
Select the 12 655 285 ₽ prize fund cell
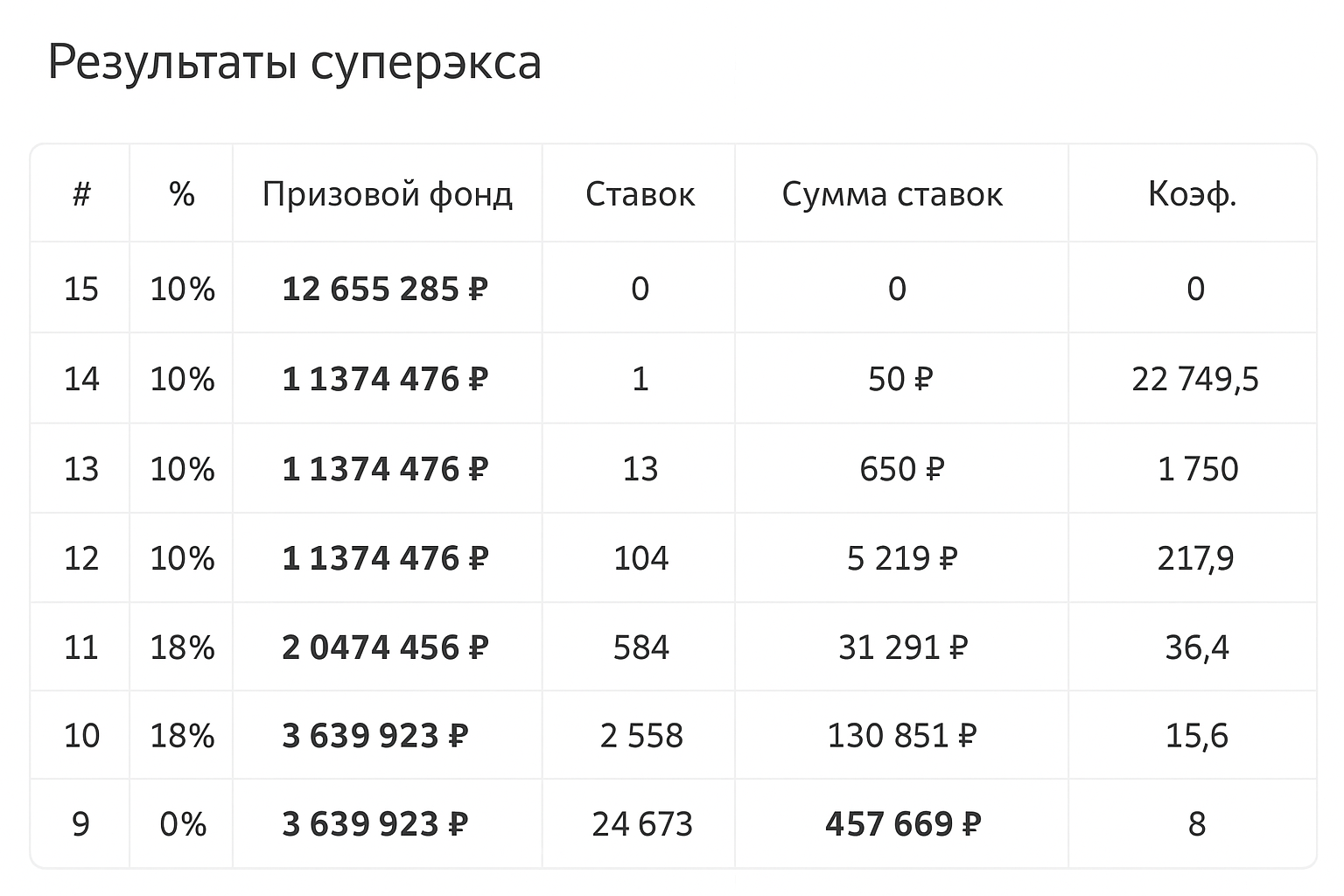(x=384, y=289)
